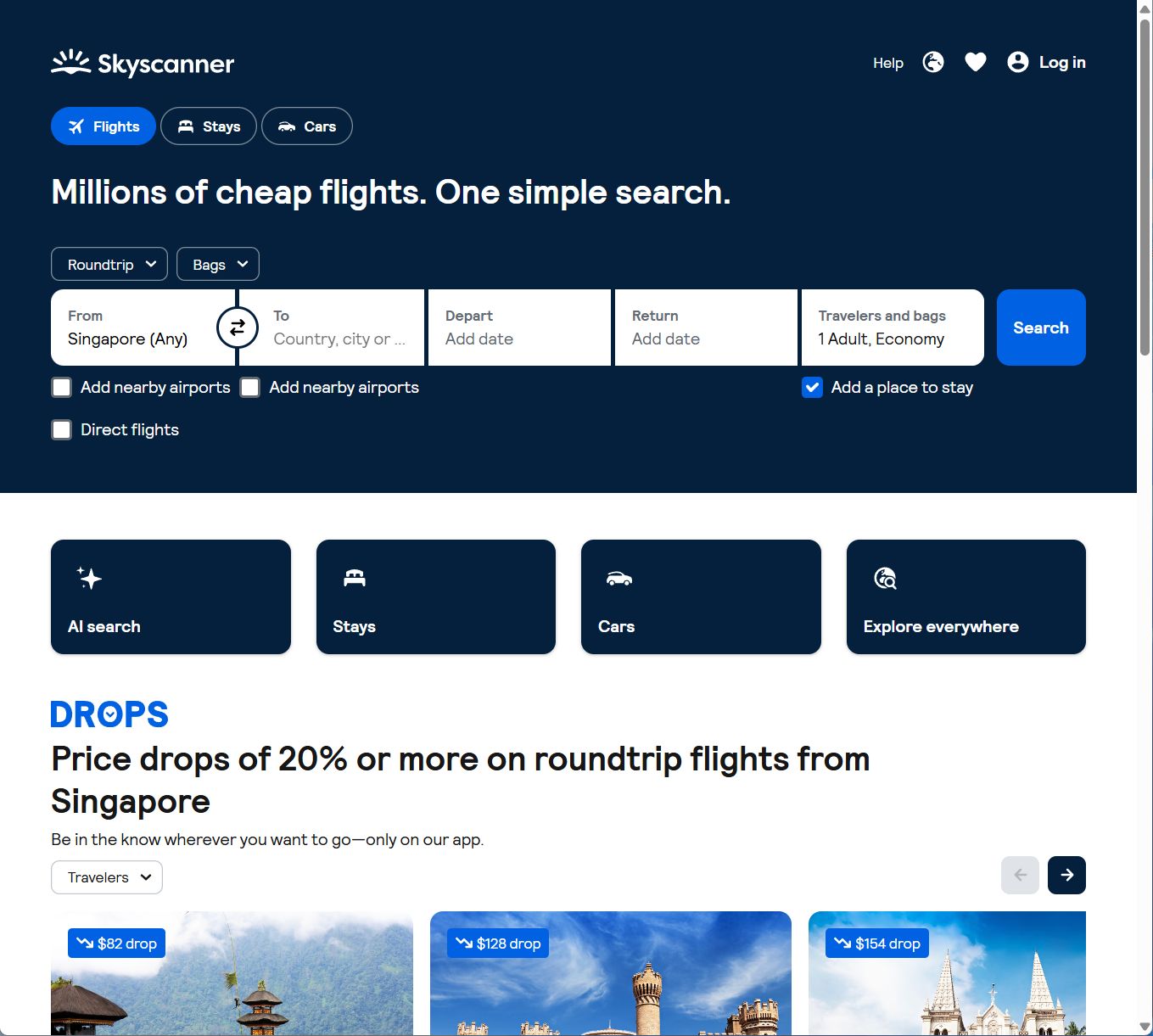The height and width of the screenshot is (1036, 1153).
Task: Click previous arrow in price drops carousel
Action: click(1020, 875)
